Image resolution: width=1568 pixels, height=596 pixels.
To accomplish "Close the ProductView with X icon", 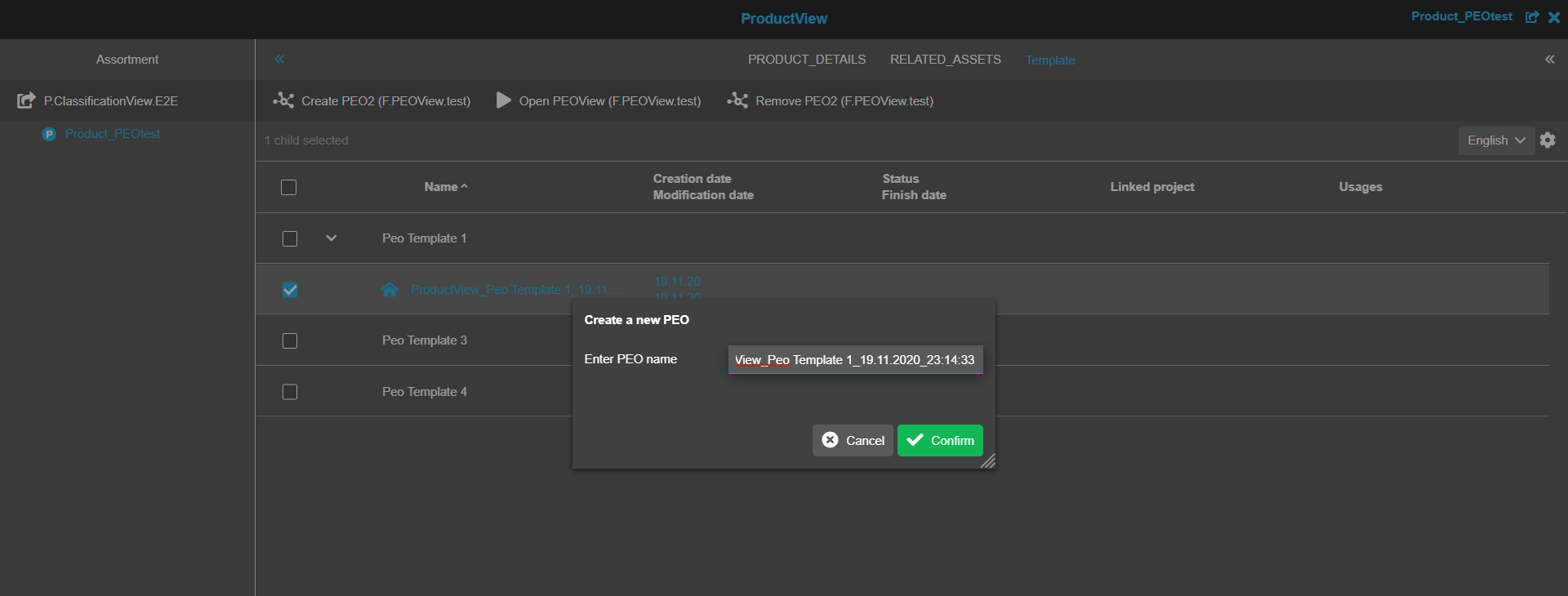I will point(1554,17).
